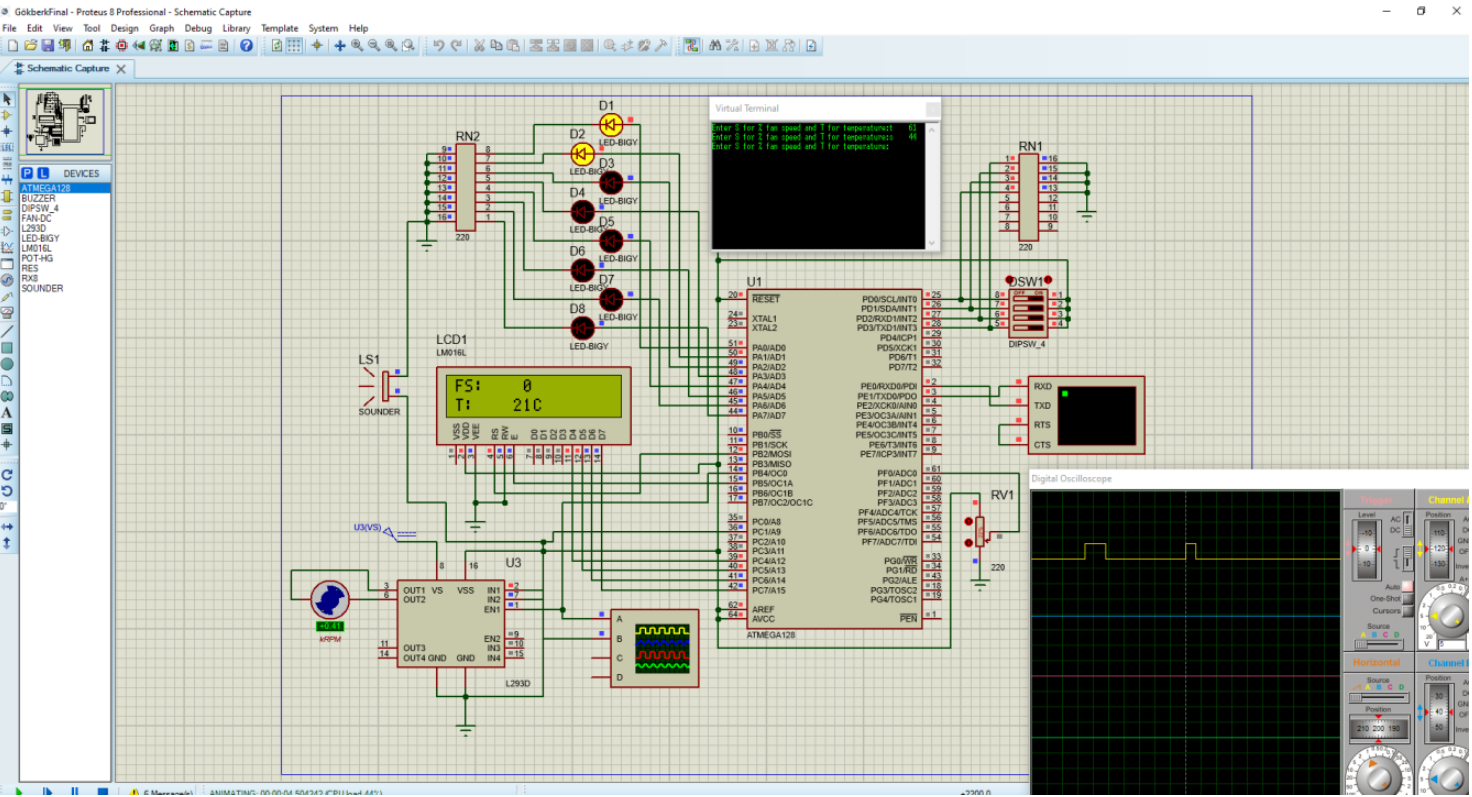Enable One-Shot trigger on oscilloscope
This screenshot has width=1472, height=797.
(1408, 598)
